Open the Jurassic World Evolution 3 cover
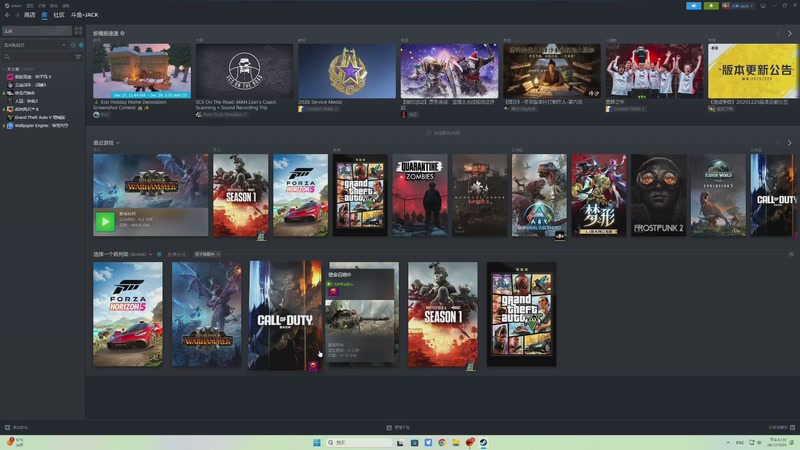The width and height of the screenshot is (800, 450). 718,195
